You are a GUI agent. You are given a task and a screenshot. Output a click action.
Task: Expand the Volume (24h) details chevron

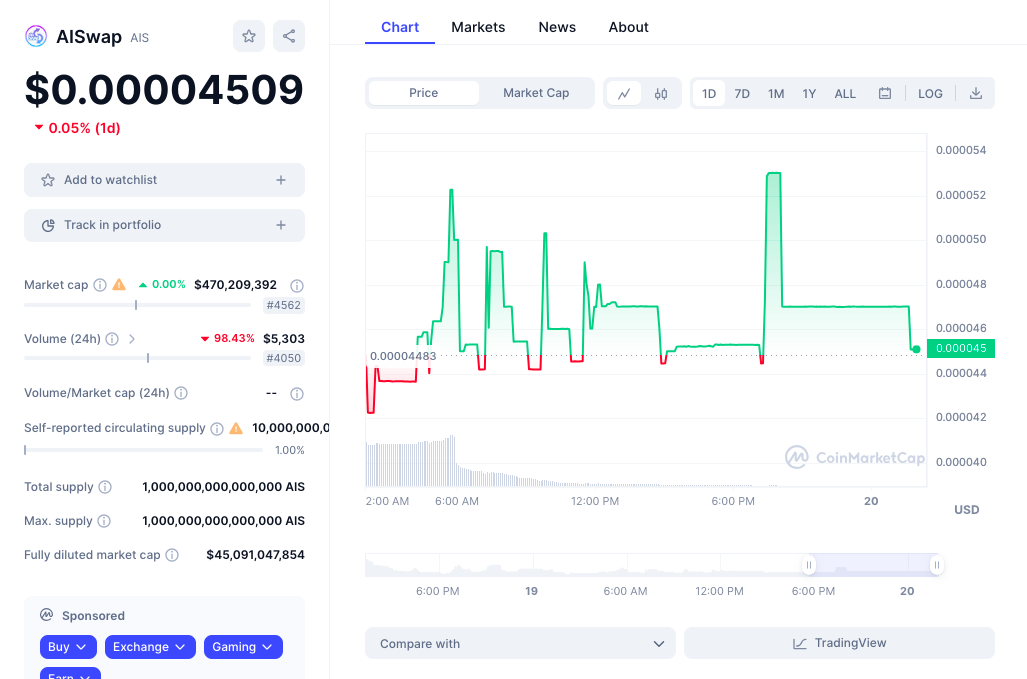[x=131, y=339]
